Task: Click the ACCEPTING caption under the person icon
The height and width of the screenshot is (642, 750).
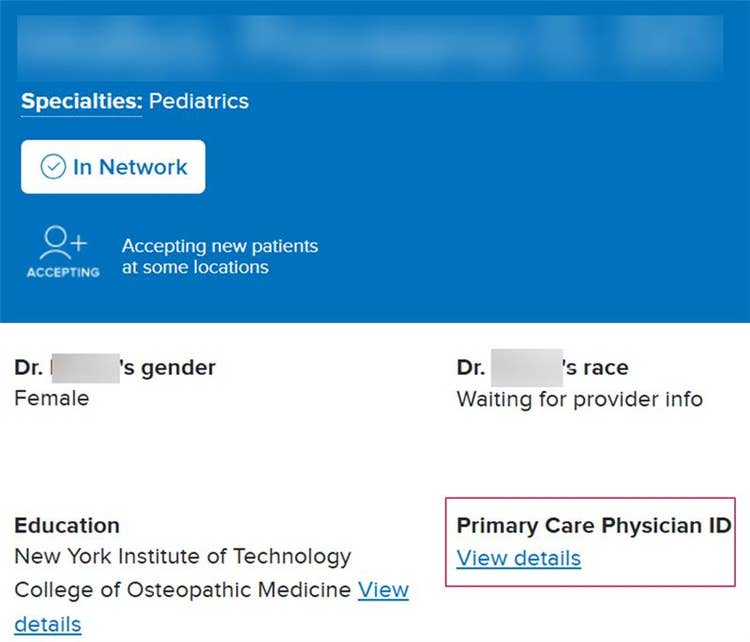Action: point(63,272)
